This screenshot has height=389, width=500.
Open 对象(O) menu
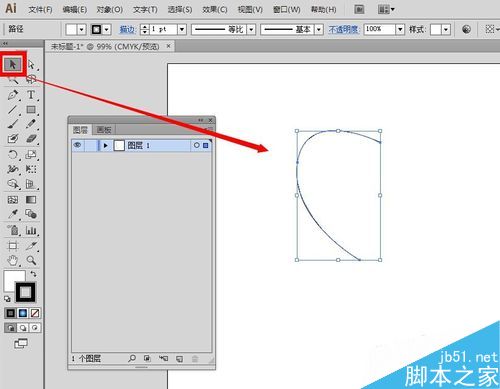pyautogui.click(x=109, y=9)
